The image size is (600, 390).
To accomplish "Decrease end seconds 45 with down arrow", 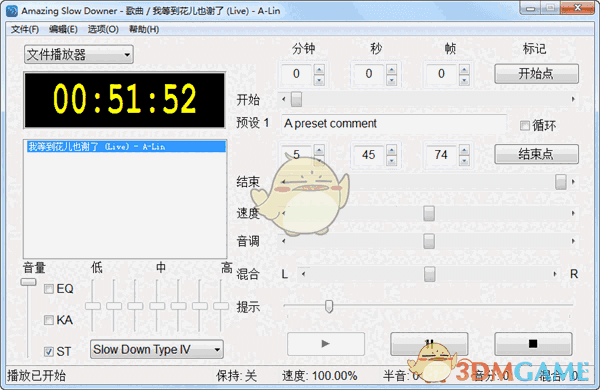I will click(x=391, y=160).
